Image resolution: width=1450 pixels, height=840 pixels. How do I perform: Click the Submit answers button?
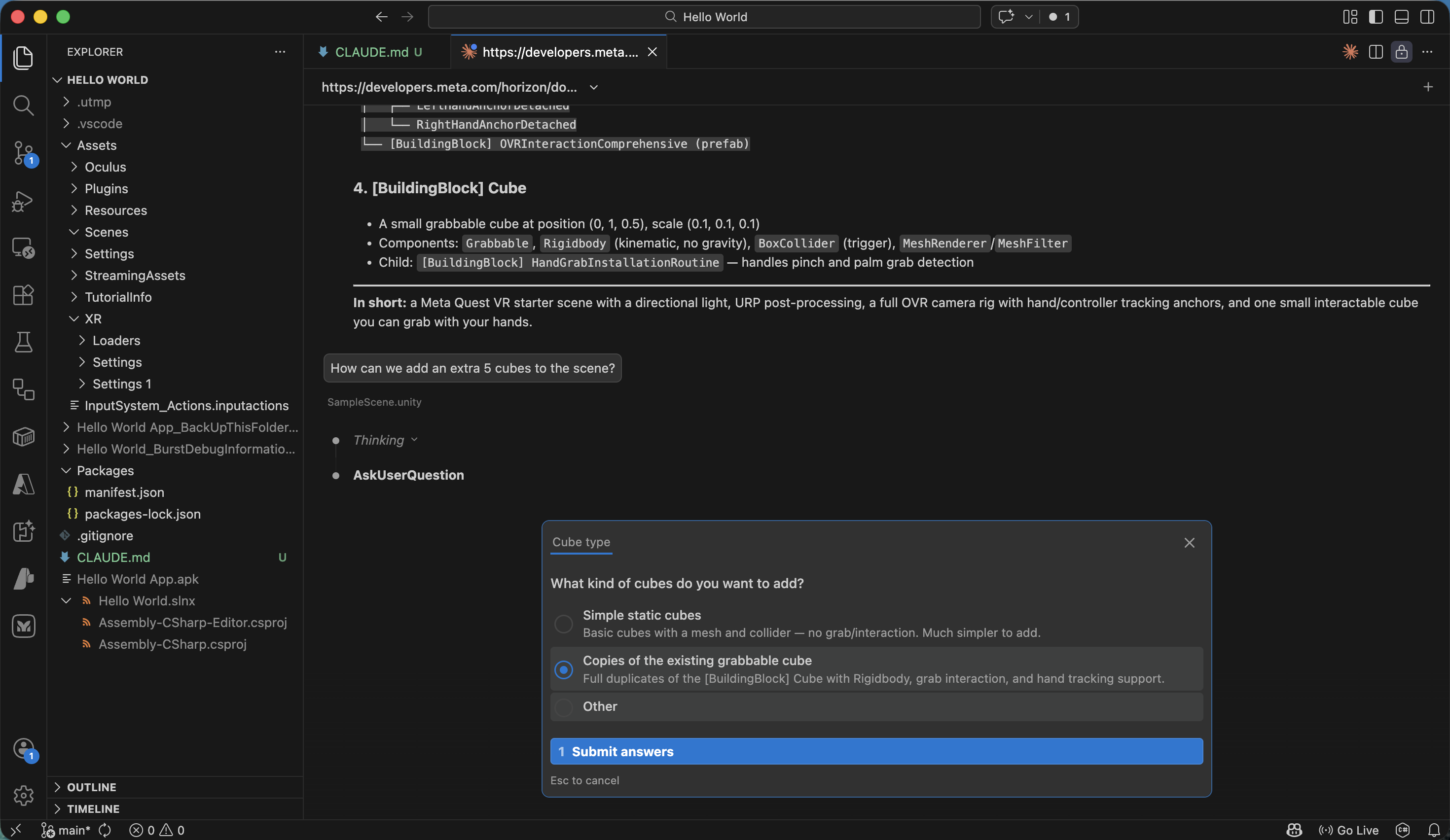point(876,751)
